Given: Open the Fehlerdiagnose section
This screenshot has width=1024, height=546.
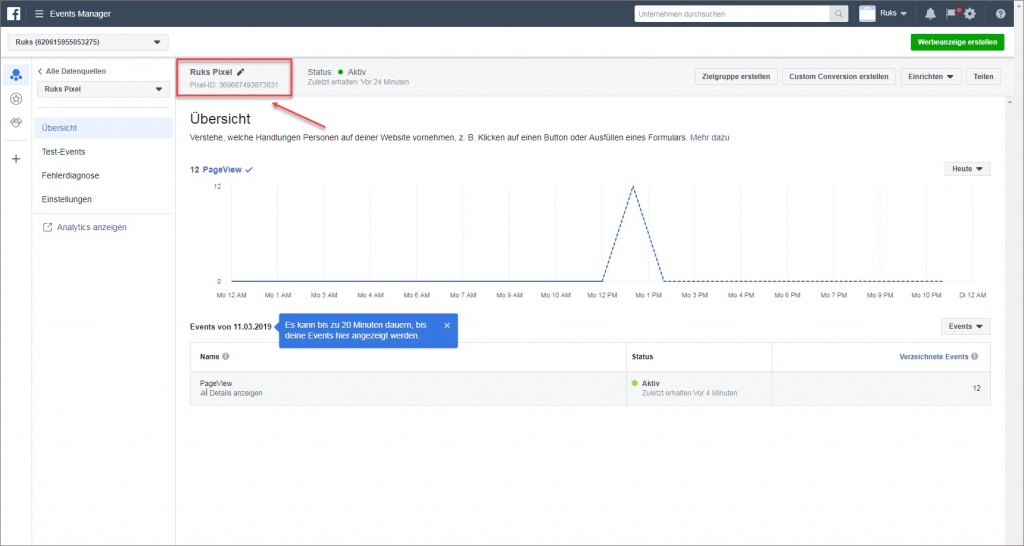Looking at the screenshot, I should [x=71, y=176].
